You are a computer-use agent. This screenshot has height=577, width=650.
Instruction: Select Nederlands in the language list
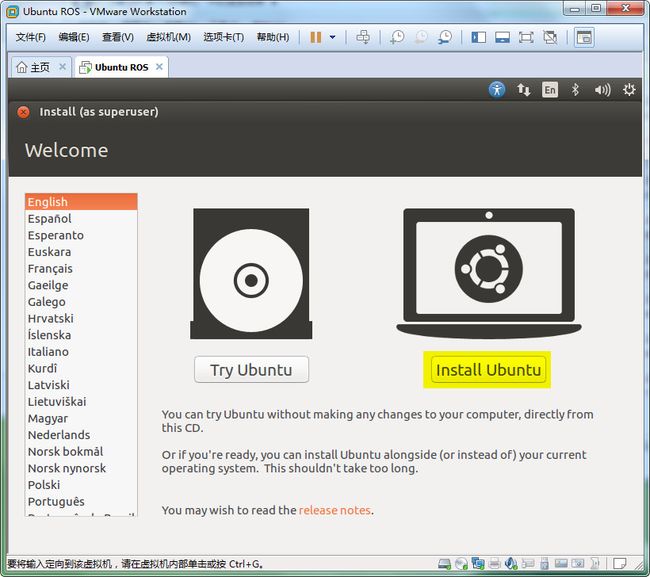pyautogui.click(x=81, y=435)
